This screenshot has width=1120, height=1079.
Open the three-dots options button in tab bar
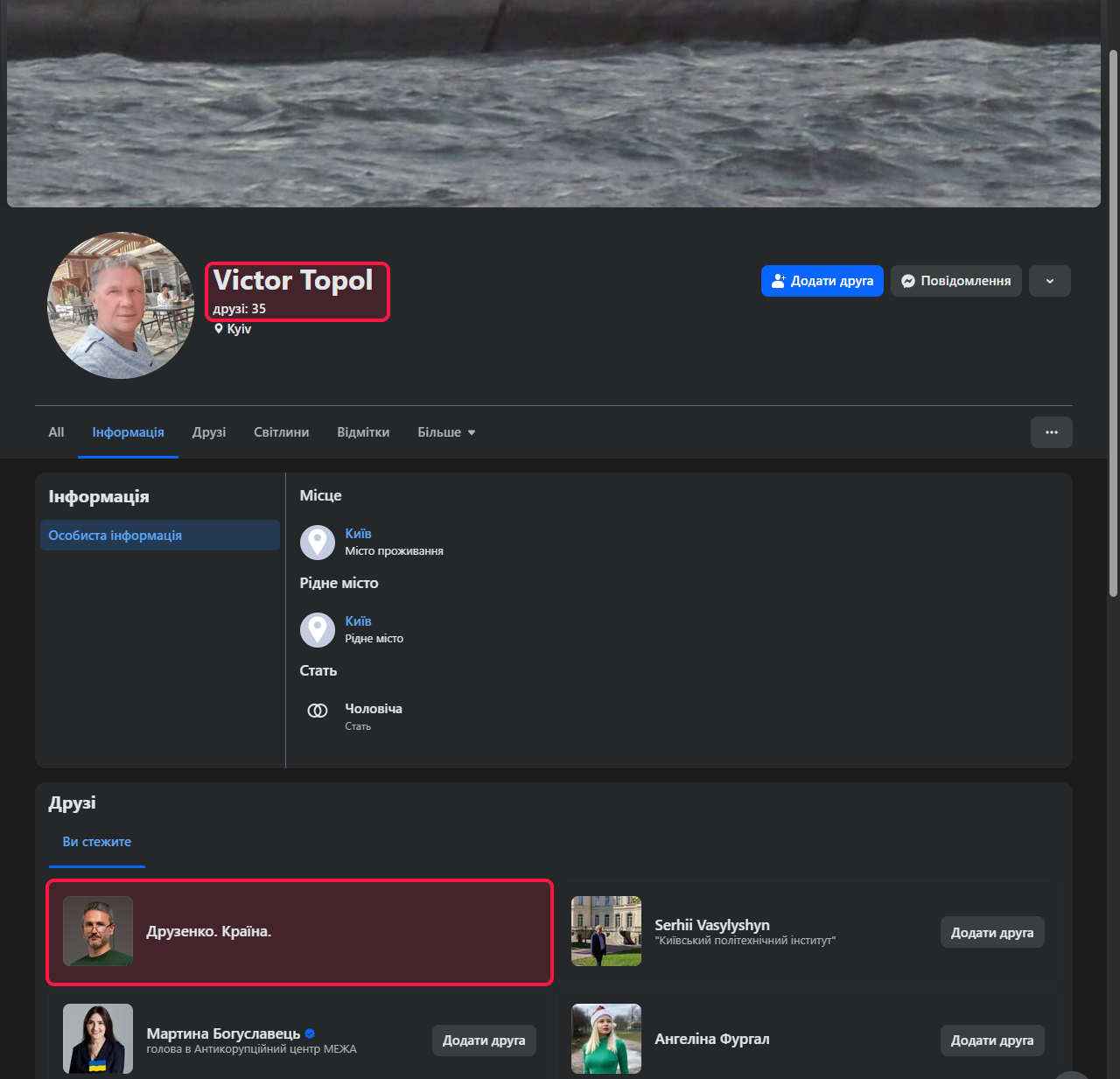[1052, 432]
